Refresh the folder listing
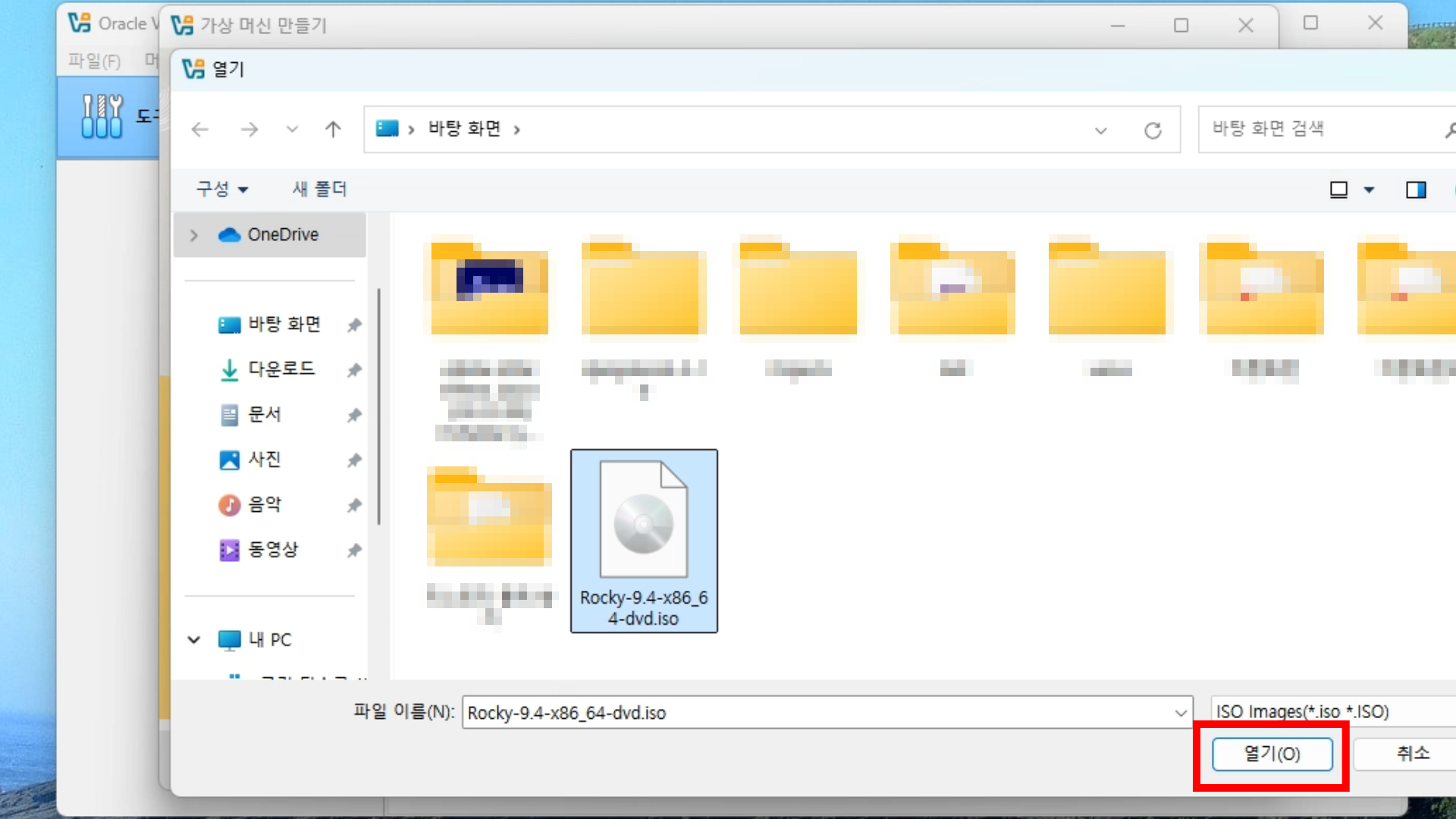Viewport: 1456px width, 819px height. point(1153,130)
